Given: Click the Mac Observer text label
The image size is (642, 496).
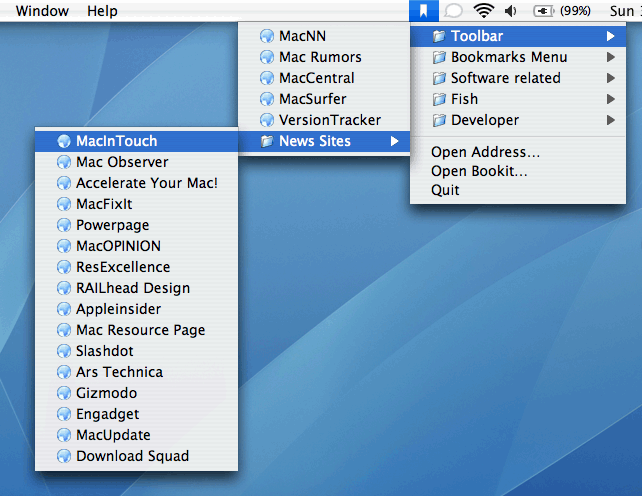Looking at the screenshot, I should pyautogui.click(x=122, y=162).
